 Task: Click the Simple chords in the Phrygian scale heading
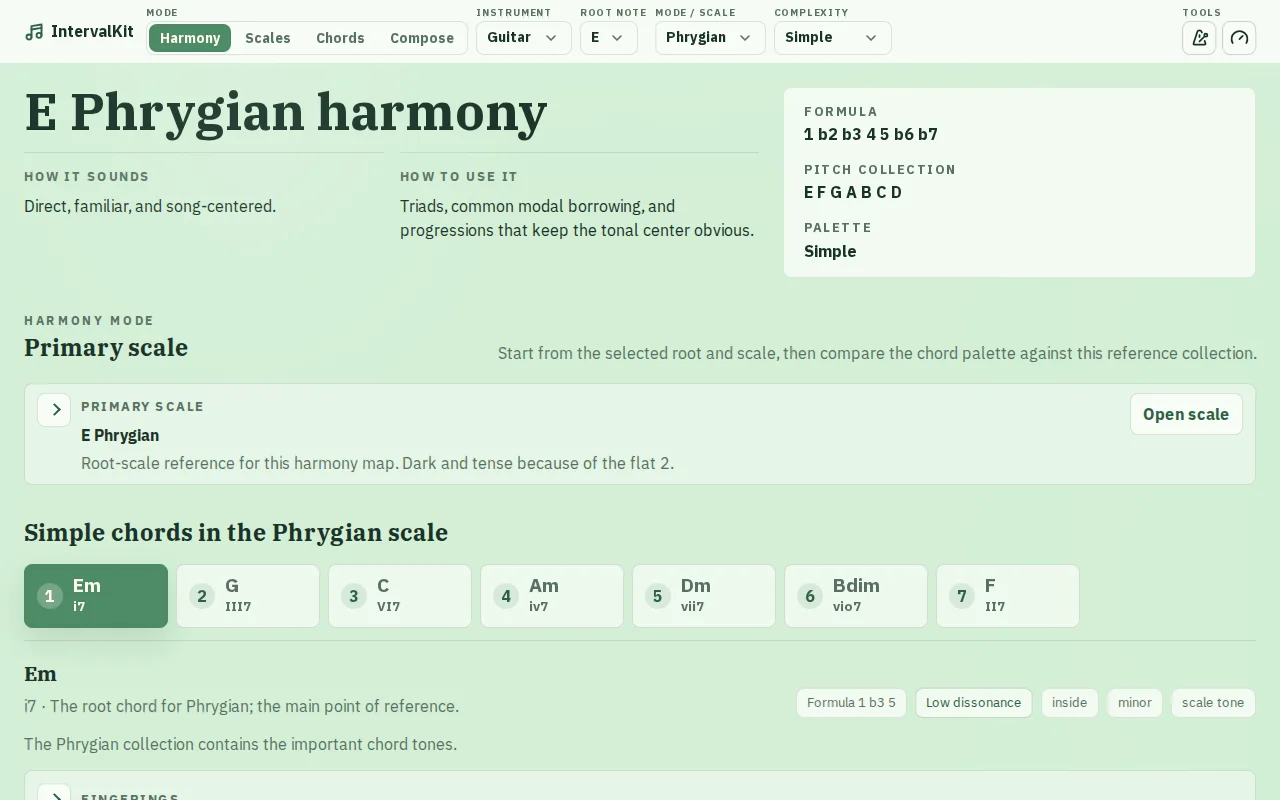[x=236, y=532]
